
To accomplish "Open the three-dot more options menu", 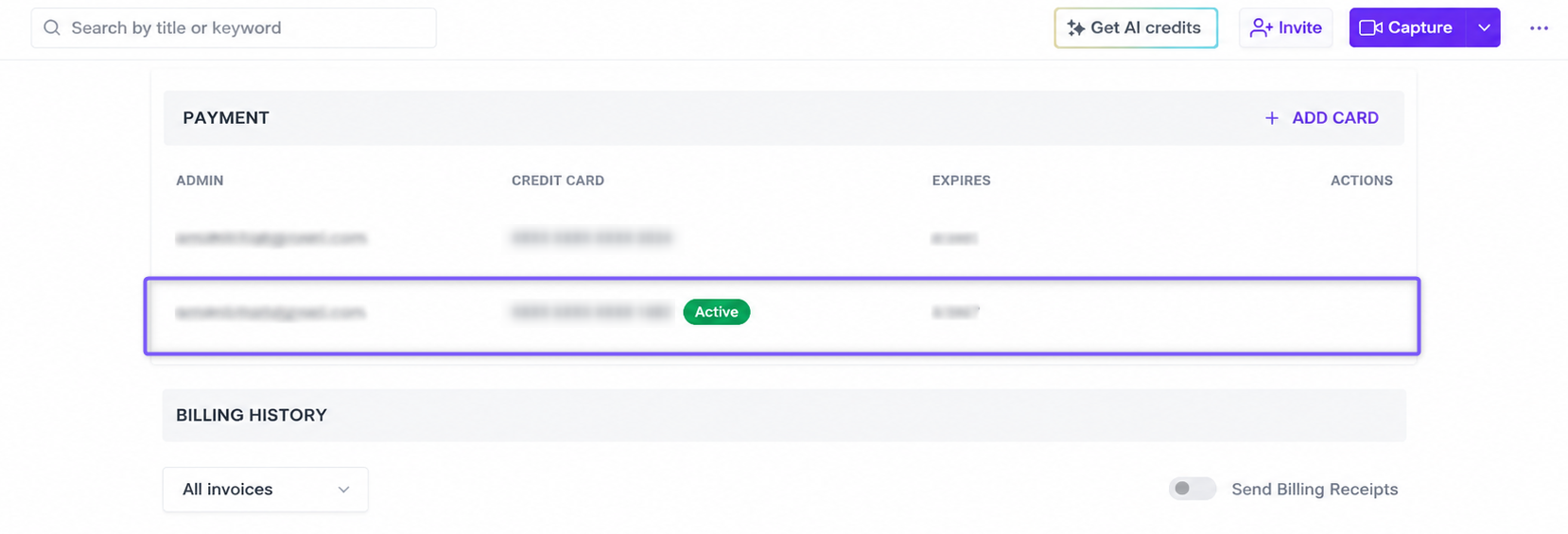I will pyautogui.click(x=1539, y=28).
